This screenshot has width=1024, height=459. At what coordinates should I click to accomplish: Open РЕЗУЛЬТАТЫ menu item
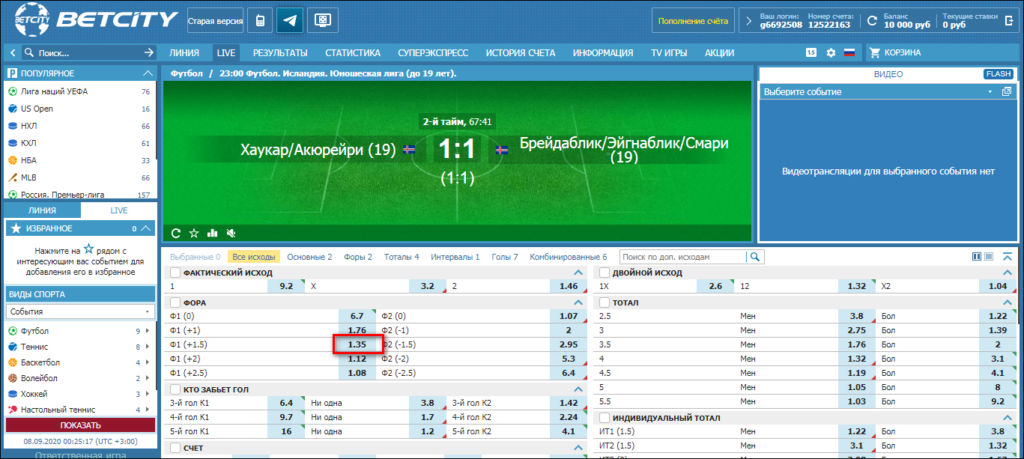(x=280, y=53)
